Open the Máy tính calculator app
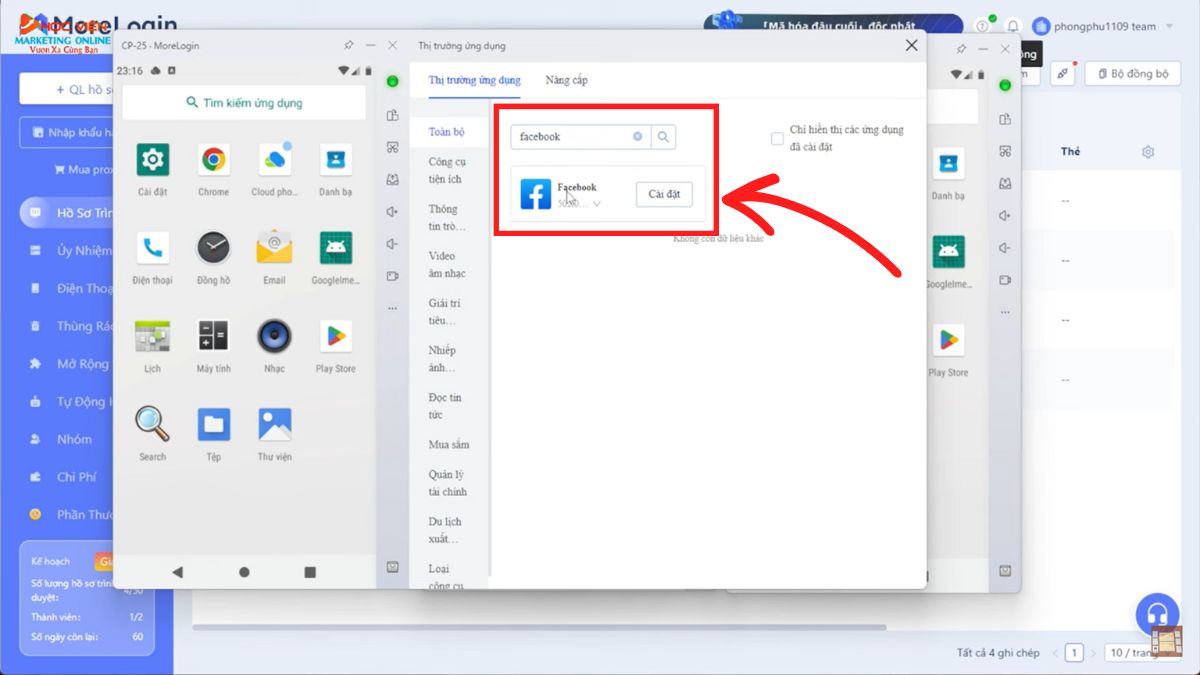Image resolution: width=1200 pixels, height=675 pixels. click(213, 336)
